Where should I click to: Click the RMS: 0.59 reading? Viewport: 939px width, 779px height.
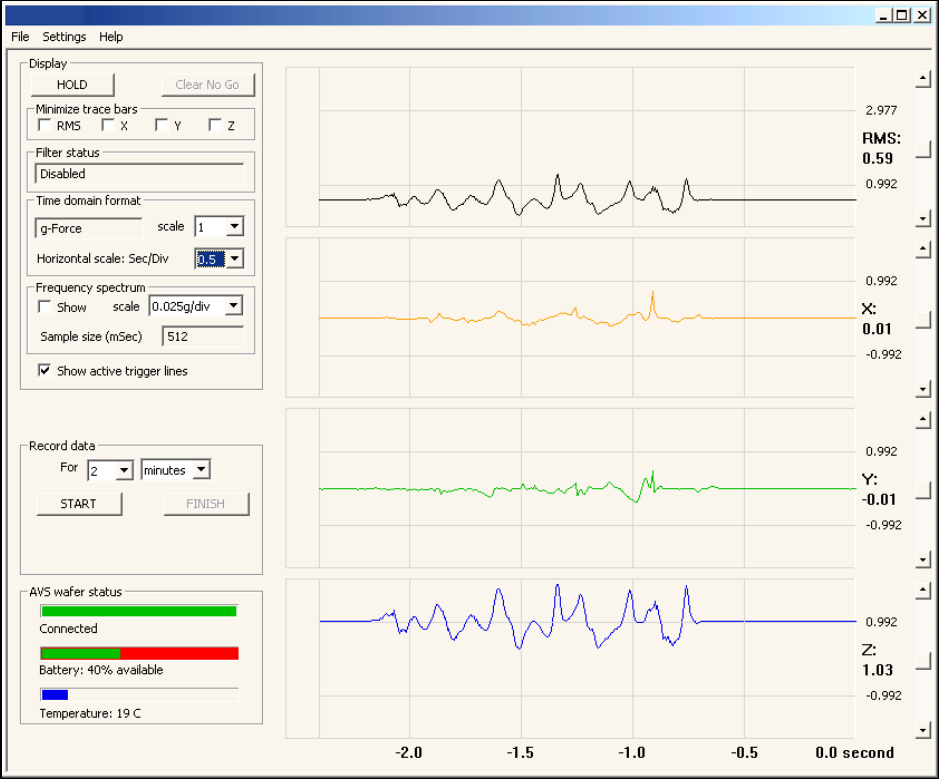click(x=881, y=148)
